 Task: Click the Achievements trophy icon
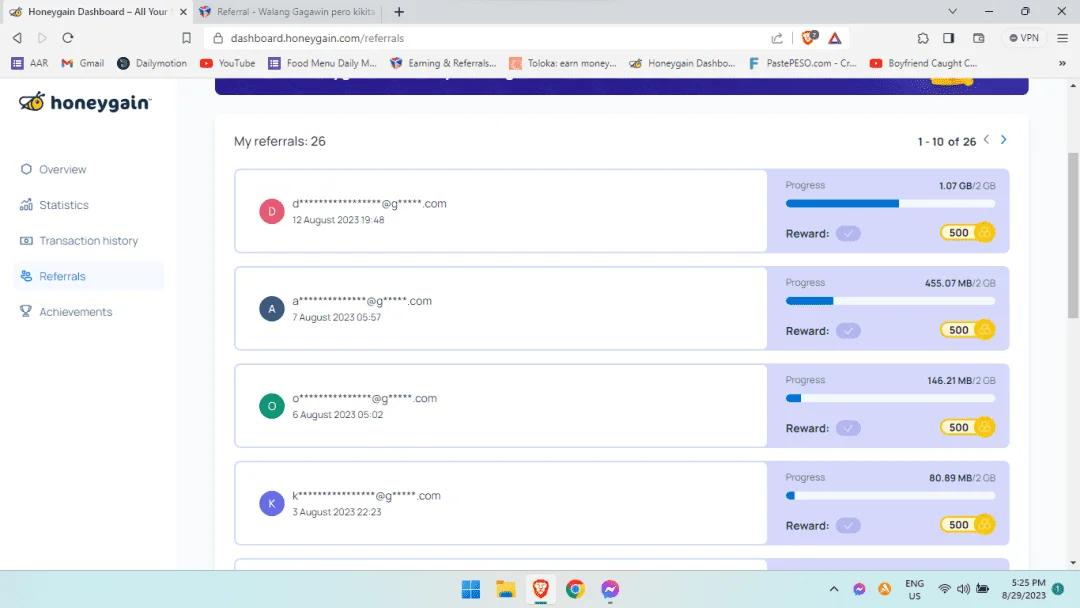point(26,311)
